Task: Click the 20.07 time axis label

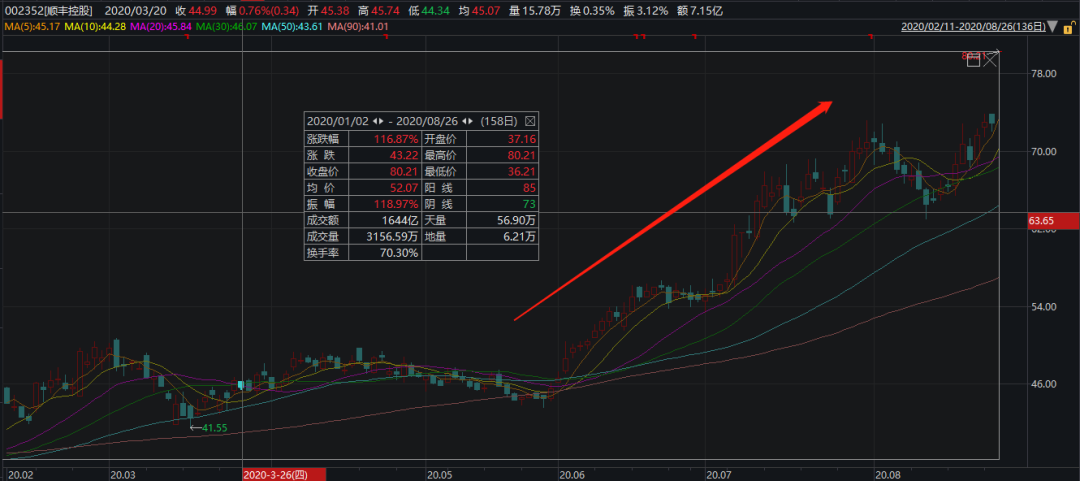Action: pos(719,475)
